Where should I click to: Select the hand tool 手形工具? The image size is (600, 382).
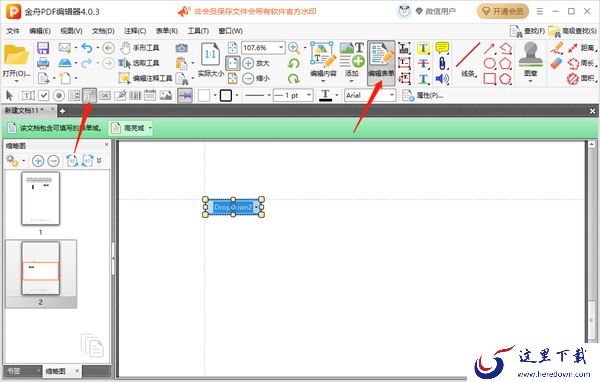pyautogui.click(x=140, y=48)
